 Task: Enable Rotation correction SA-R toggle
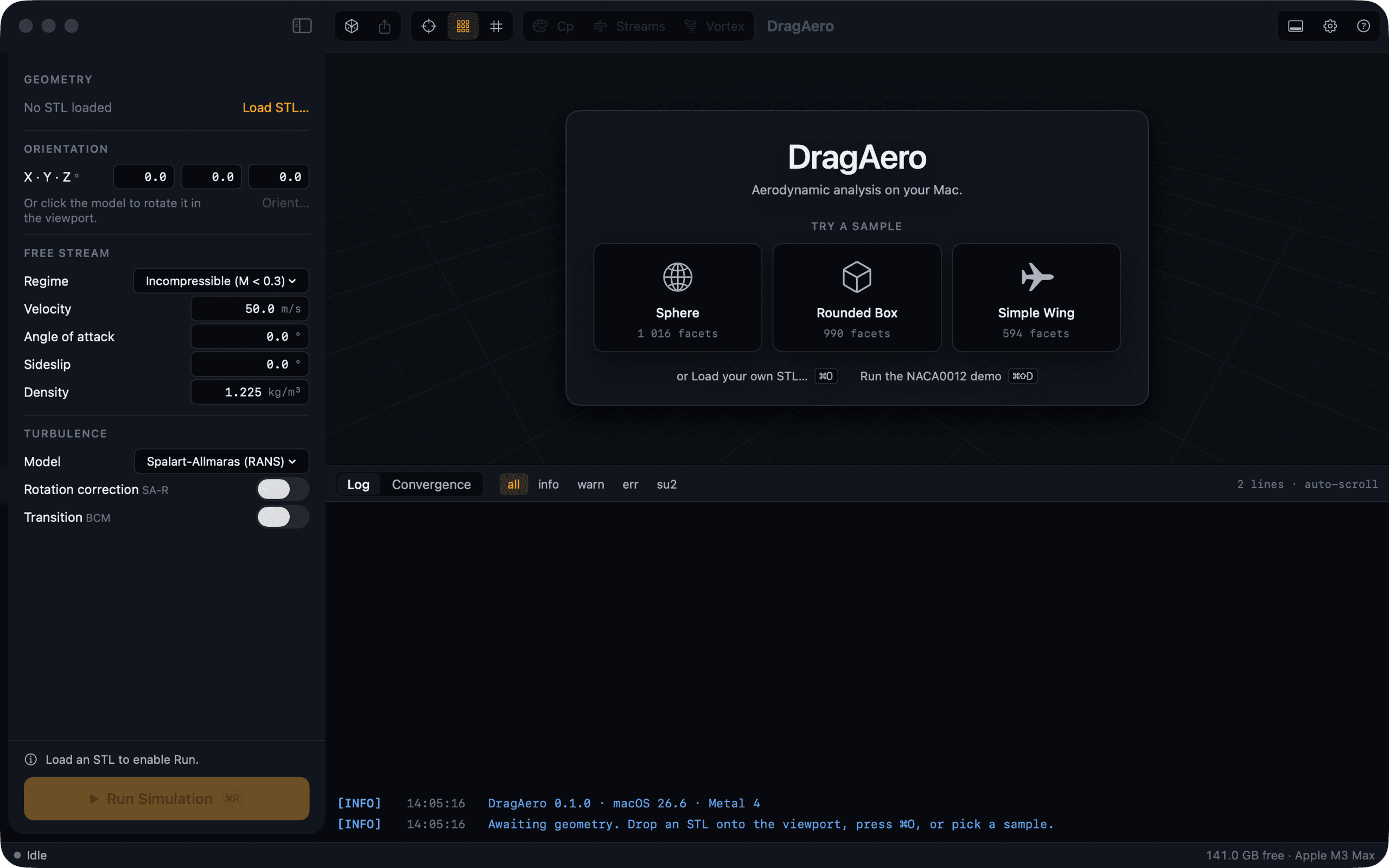coord(282,489)
